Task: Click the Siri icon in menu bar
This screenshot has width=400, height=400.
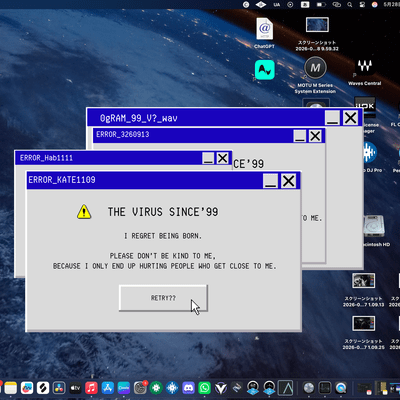Action: [375, 5]
